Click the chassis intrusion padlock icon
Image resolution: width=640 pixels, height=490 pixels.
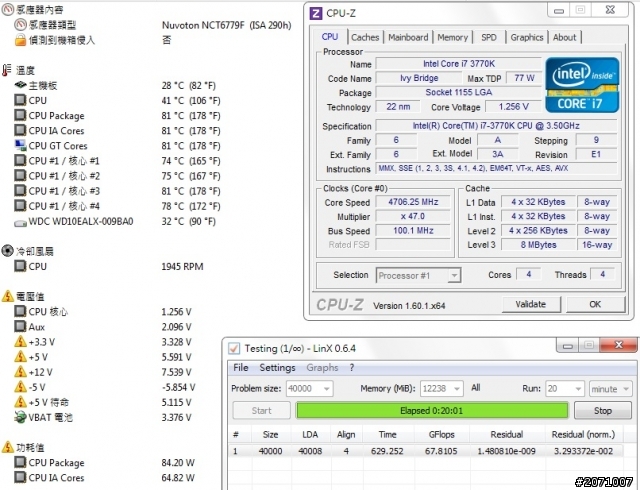tap(20, 40)
